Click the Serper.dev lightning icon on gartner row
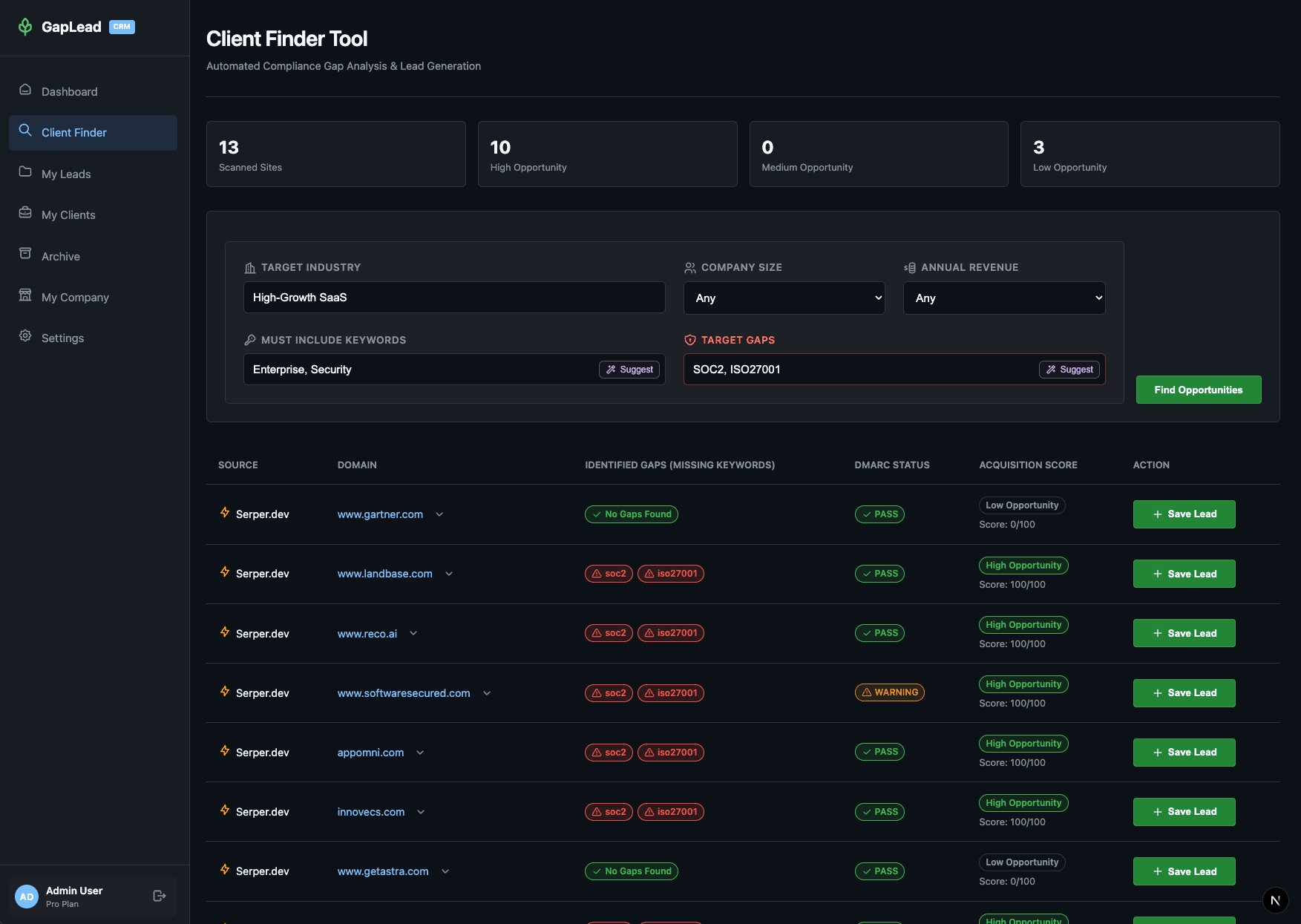Screen dimensions: 1301x924 tap(224, 513)
